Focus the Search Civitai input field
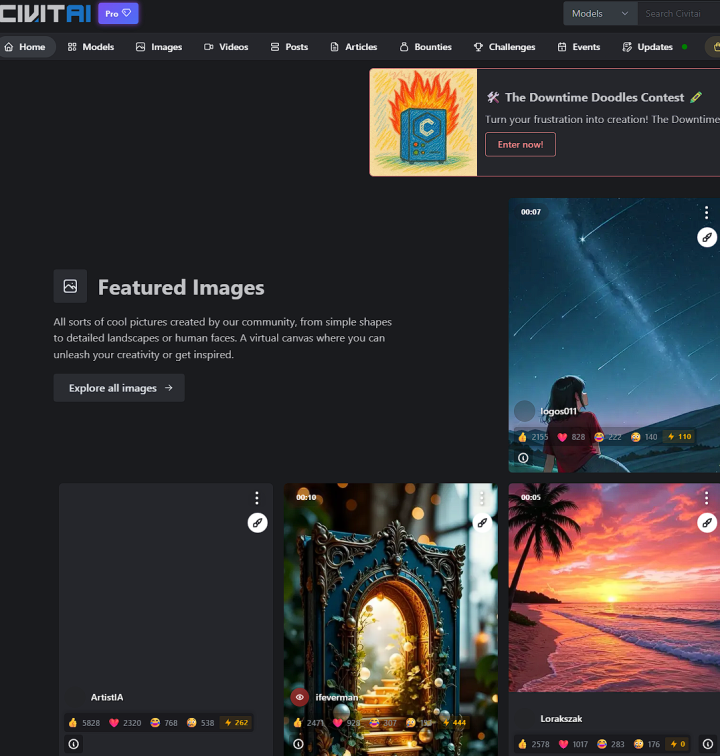 680,14
